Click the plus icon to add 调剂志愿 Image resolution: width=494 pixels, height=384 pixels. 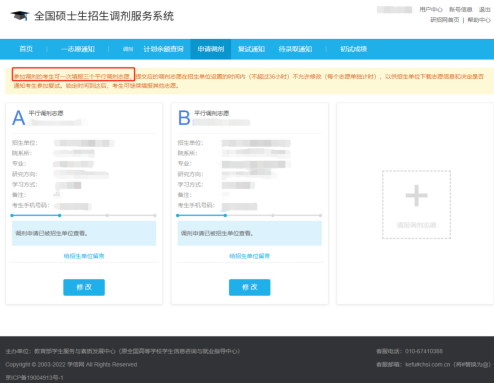click(416, 195)
